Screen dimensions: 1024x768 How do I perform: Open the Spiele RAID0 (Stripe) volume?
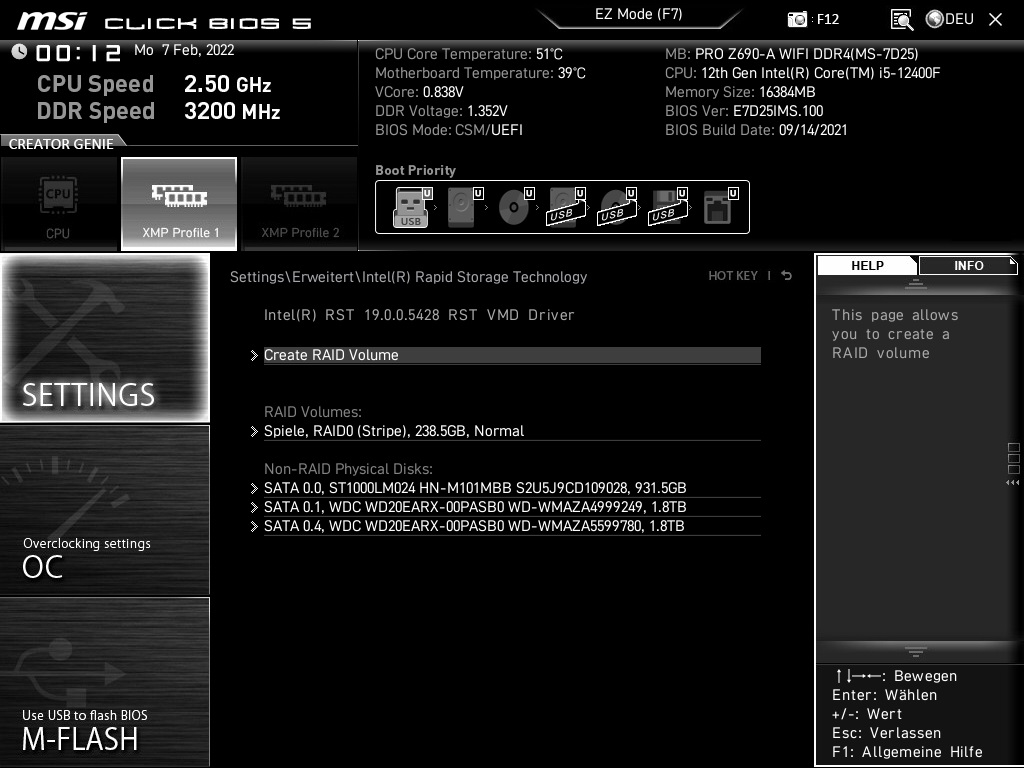[x=512, y=431]
